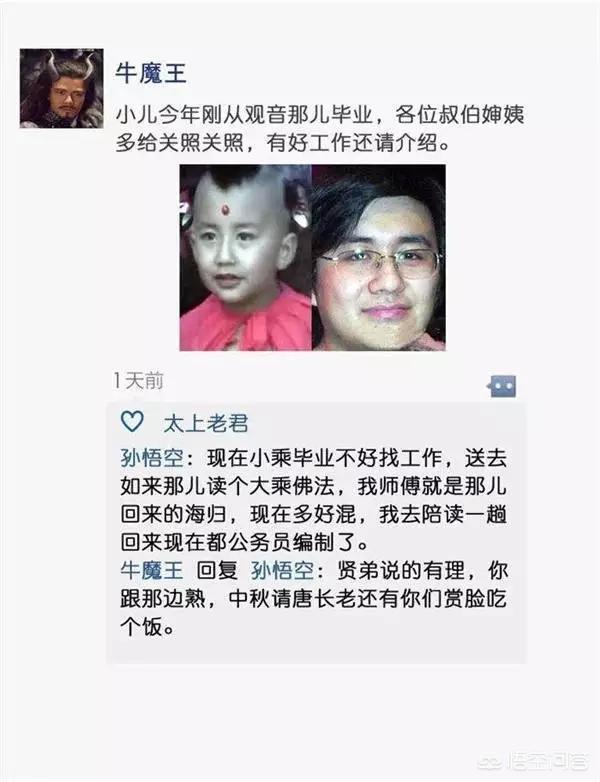
Task: Open the child photo on the left
Action: (x=245, y=257)
